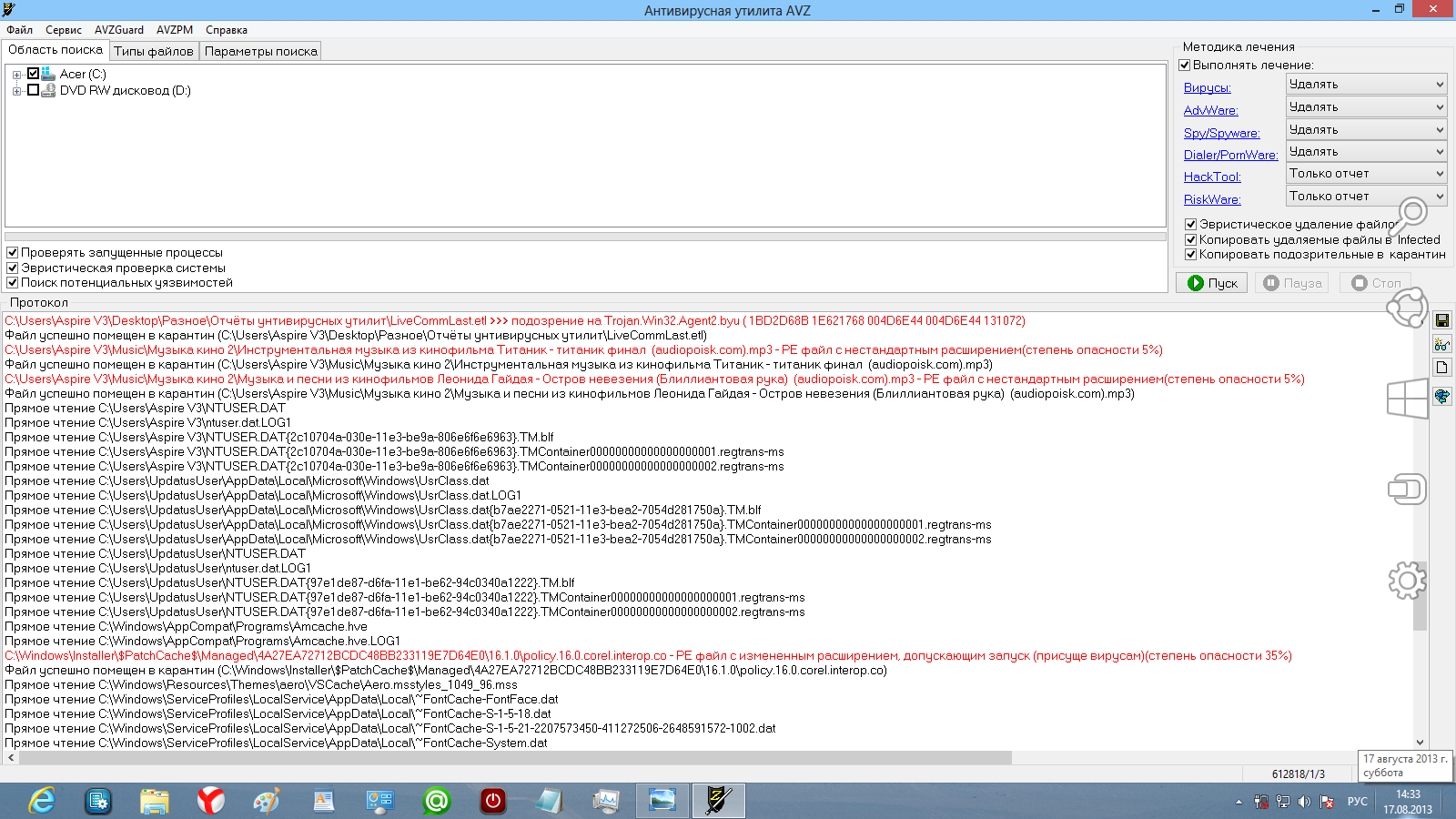The image size is (1456, 819).
Task: Click the Стоп button
Action: [1376, 283]
